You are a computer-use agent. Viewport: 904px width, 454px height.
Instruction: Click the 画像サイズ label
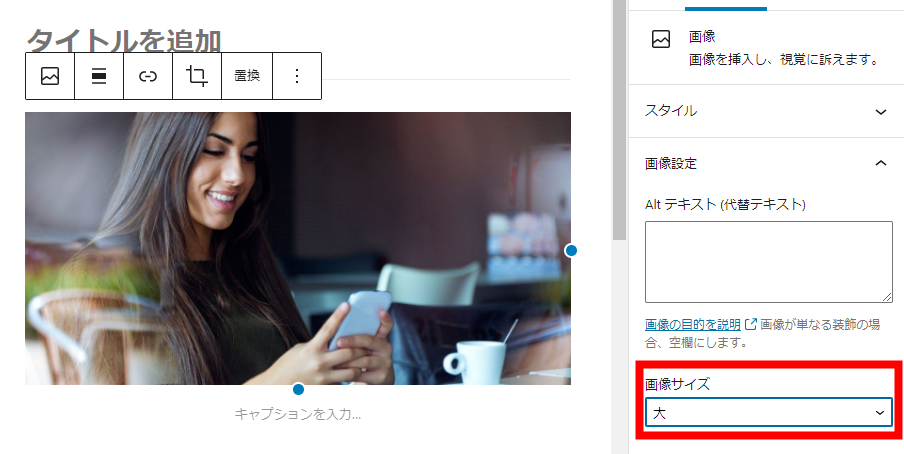pos(677,384)
